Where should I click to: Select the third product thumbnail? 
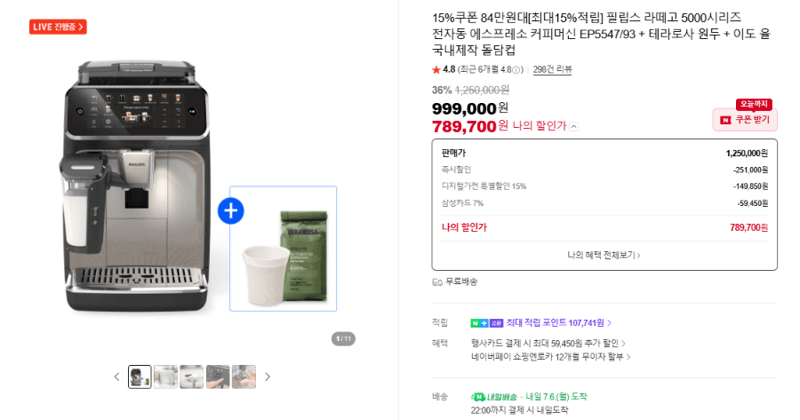coord(192,377)
